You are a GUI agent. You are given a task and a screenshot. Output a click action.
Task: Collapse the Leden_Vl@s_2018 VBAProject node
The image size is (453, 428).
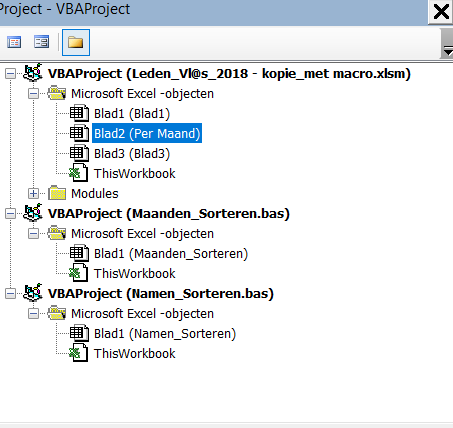point(11,74)
